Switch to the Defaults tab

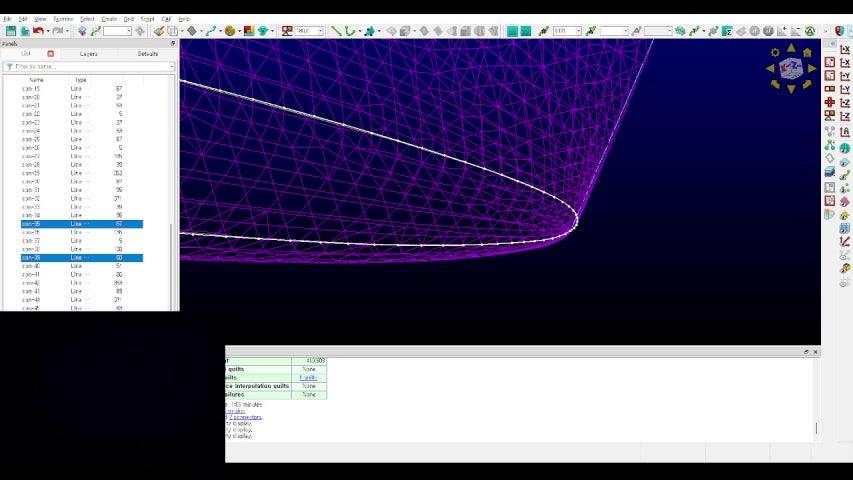tap(147, 53)
